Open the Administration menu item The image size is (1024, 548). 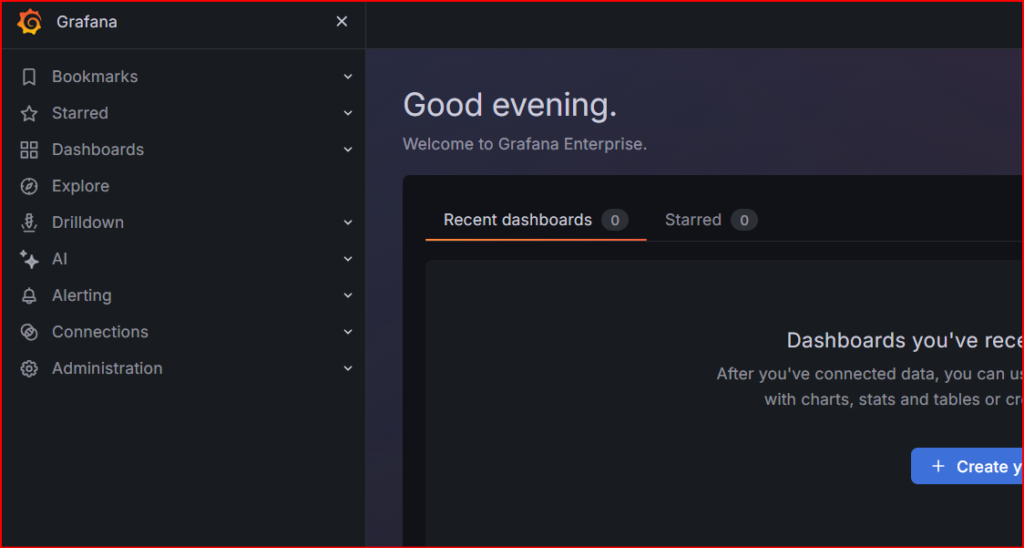click(x=107, y=368)
